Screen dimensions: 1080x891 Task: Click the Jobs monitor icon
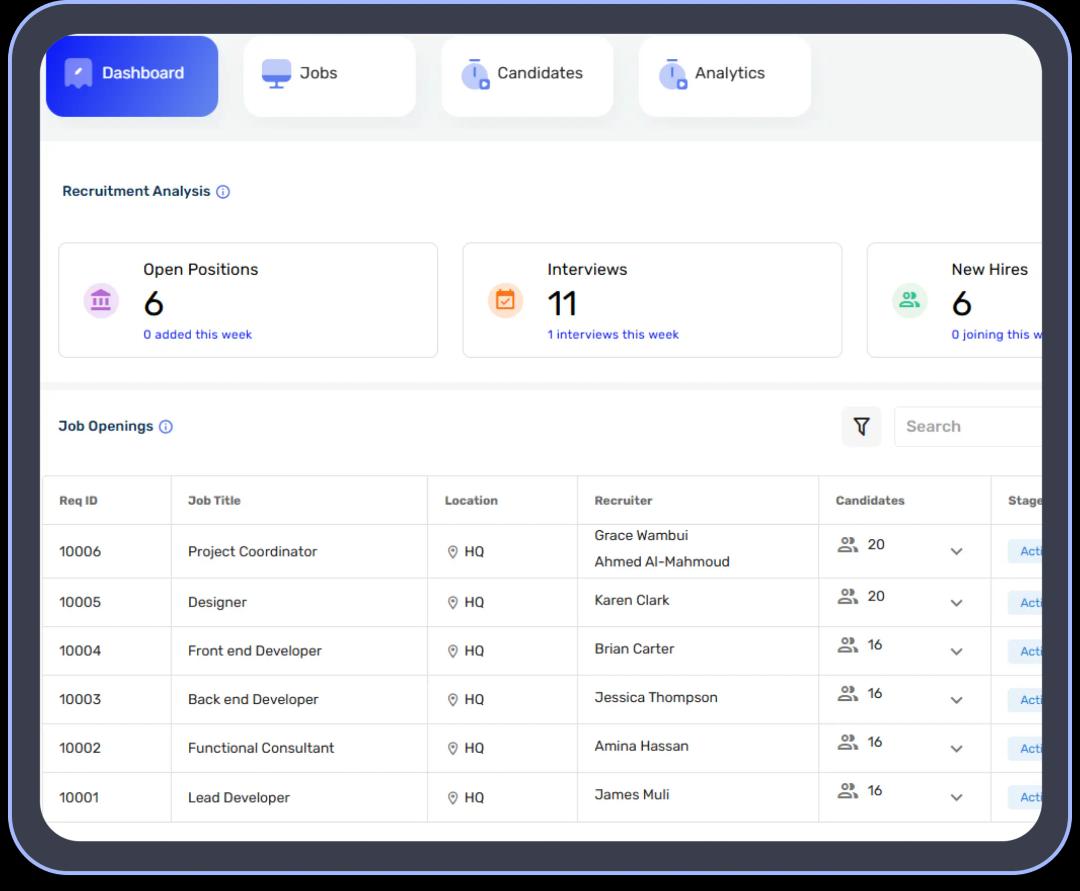(x=276, y=74)
